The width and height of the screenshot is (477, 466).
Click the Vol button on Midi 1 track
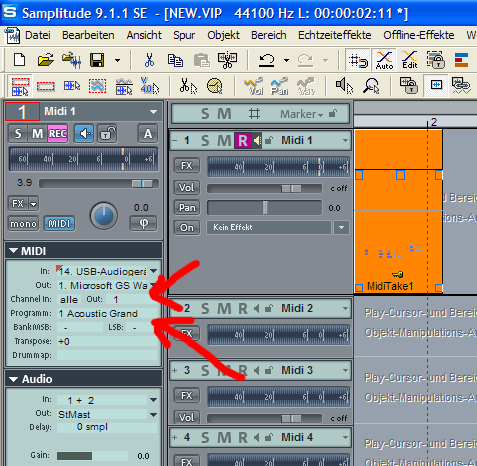pyautogui.click(x=187, y=188)
